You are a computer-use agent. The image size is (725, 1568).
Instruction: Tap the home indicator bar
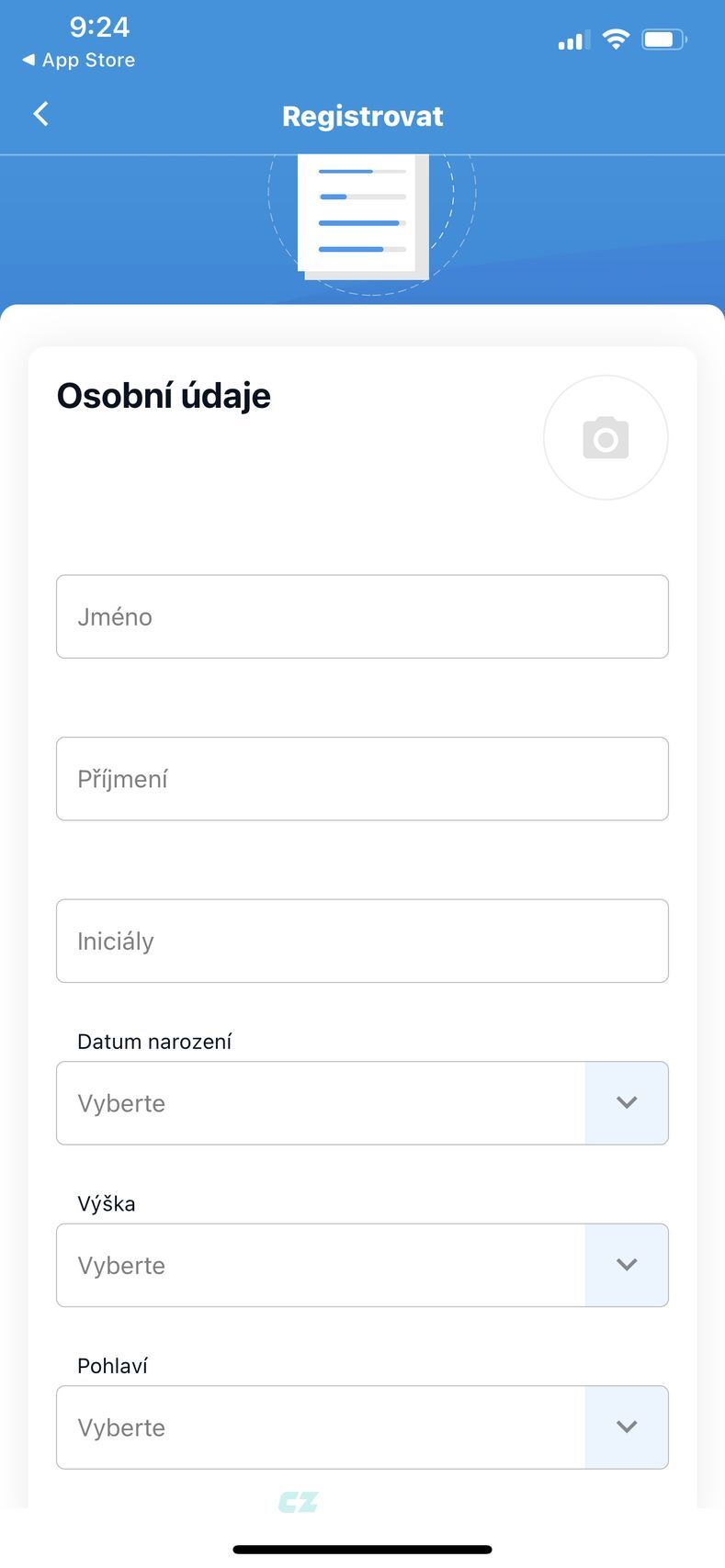click(x=362, y=1550)
